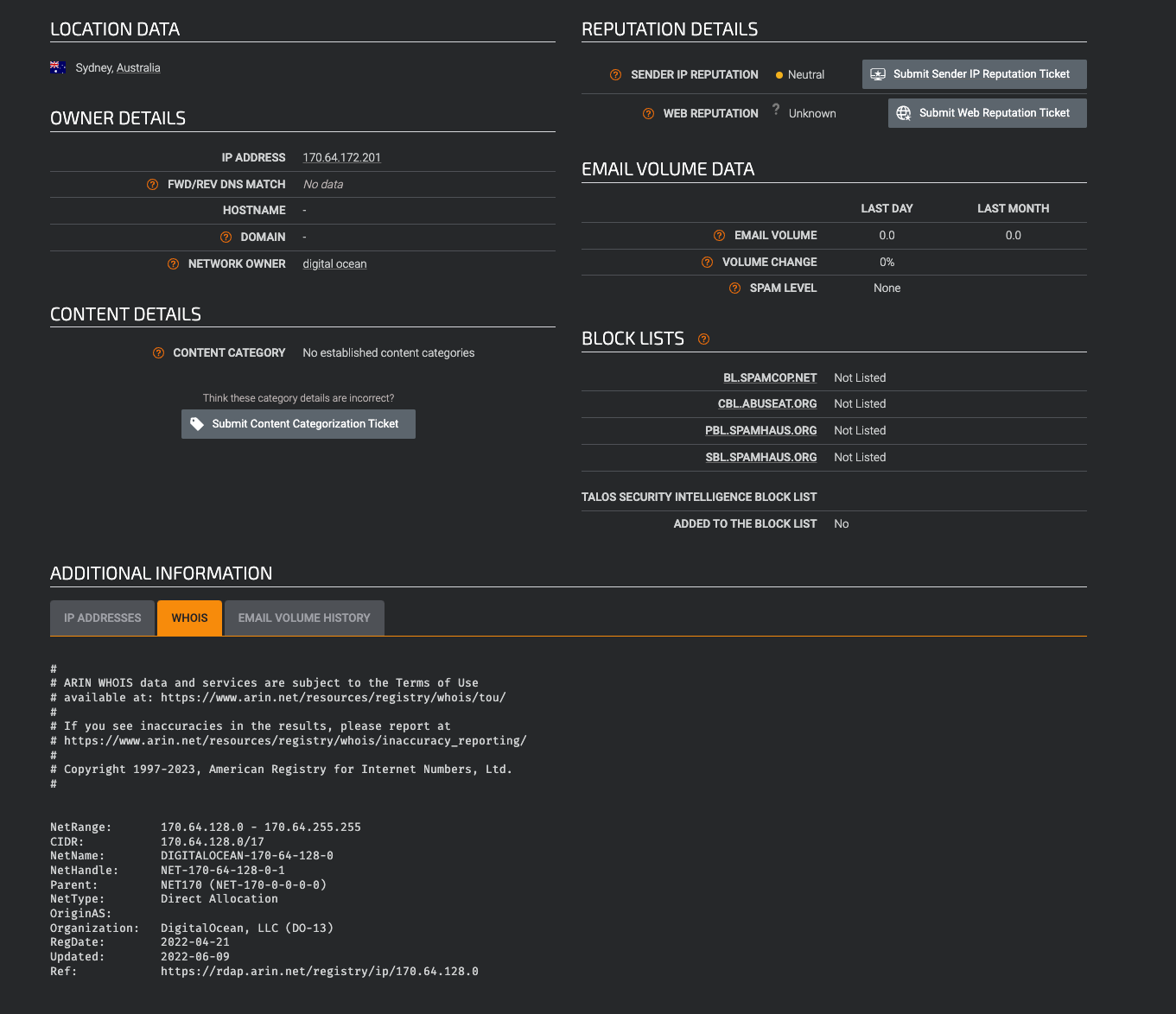Image resolution: width=1176 pixels, height=1014 pixels.
Task: Click Not Listed status for BL.SPAMCOP.NET
Action: (860, 377)
